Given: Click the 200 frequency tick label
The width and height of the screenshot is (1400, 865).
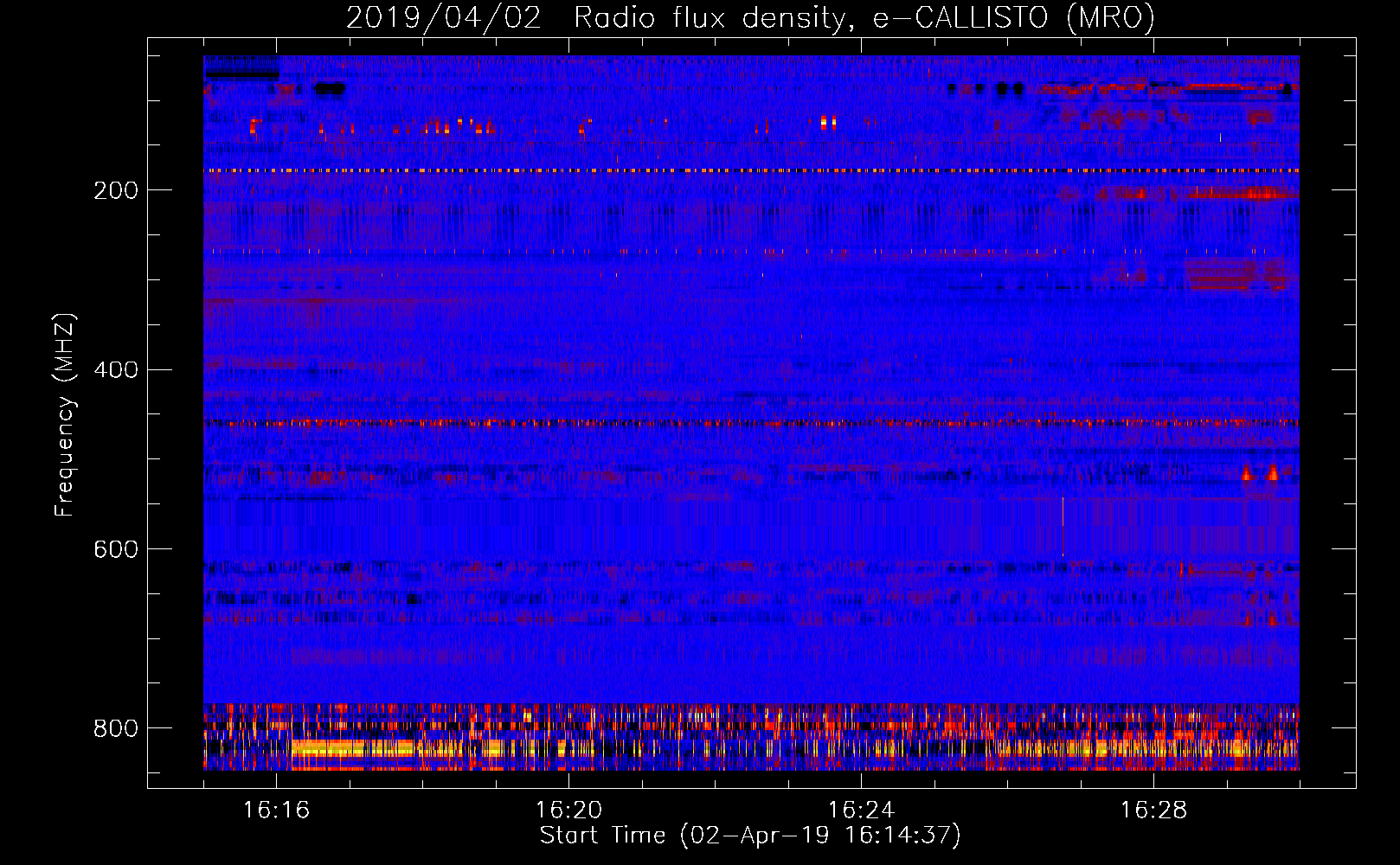Looking at the screenshot, I should (x=116, y=190).
